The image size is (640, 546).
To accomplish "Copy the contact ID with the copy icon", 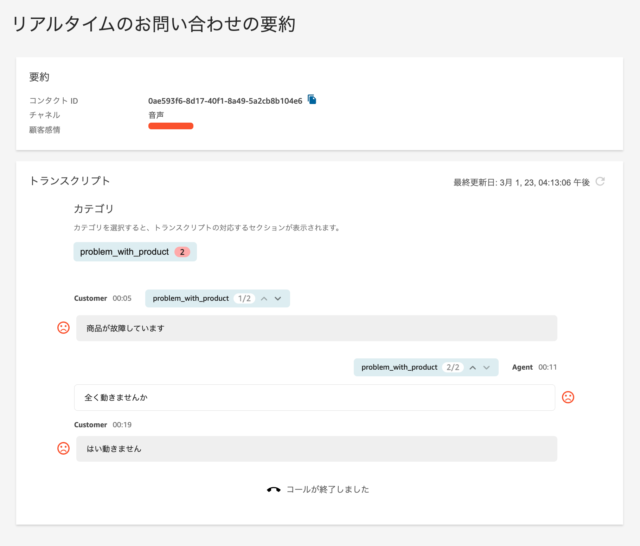I will tap(312, 100).
